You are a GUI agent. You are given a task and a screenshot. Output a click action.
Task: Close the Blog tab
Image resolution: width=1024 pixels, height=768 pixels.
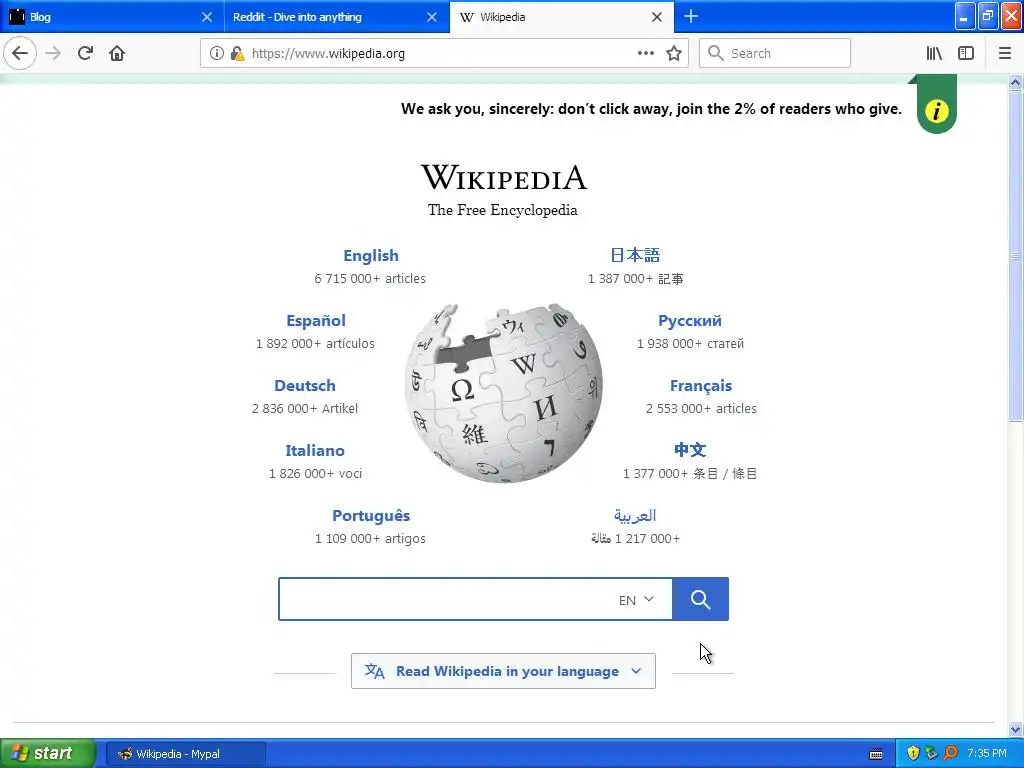pyautogui.click(x=206, y=17)
